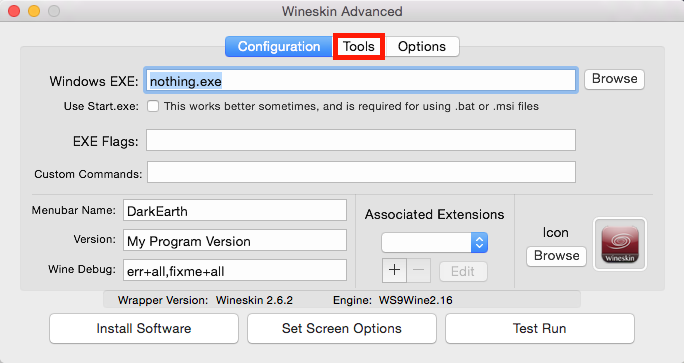Open Install Software
This screenshot has height=363, width=684.
tap(144, 329)
